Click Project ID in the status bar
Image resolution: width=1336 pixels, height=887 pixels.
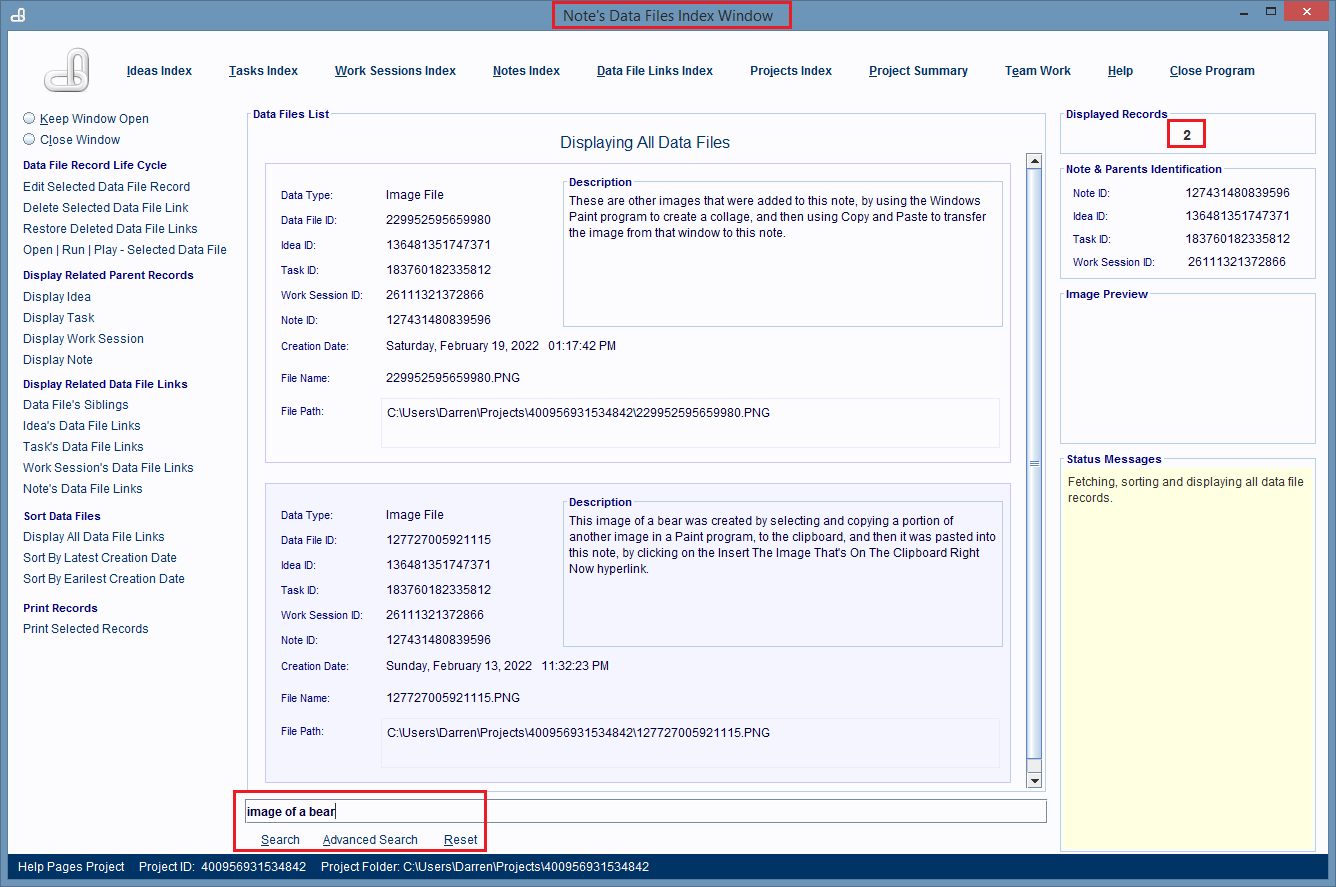point(222,867)
